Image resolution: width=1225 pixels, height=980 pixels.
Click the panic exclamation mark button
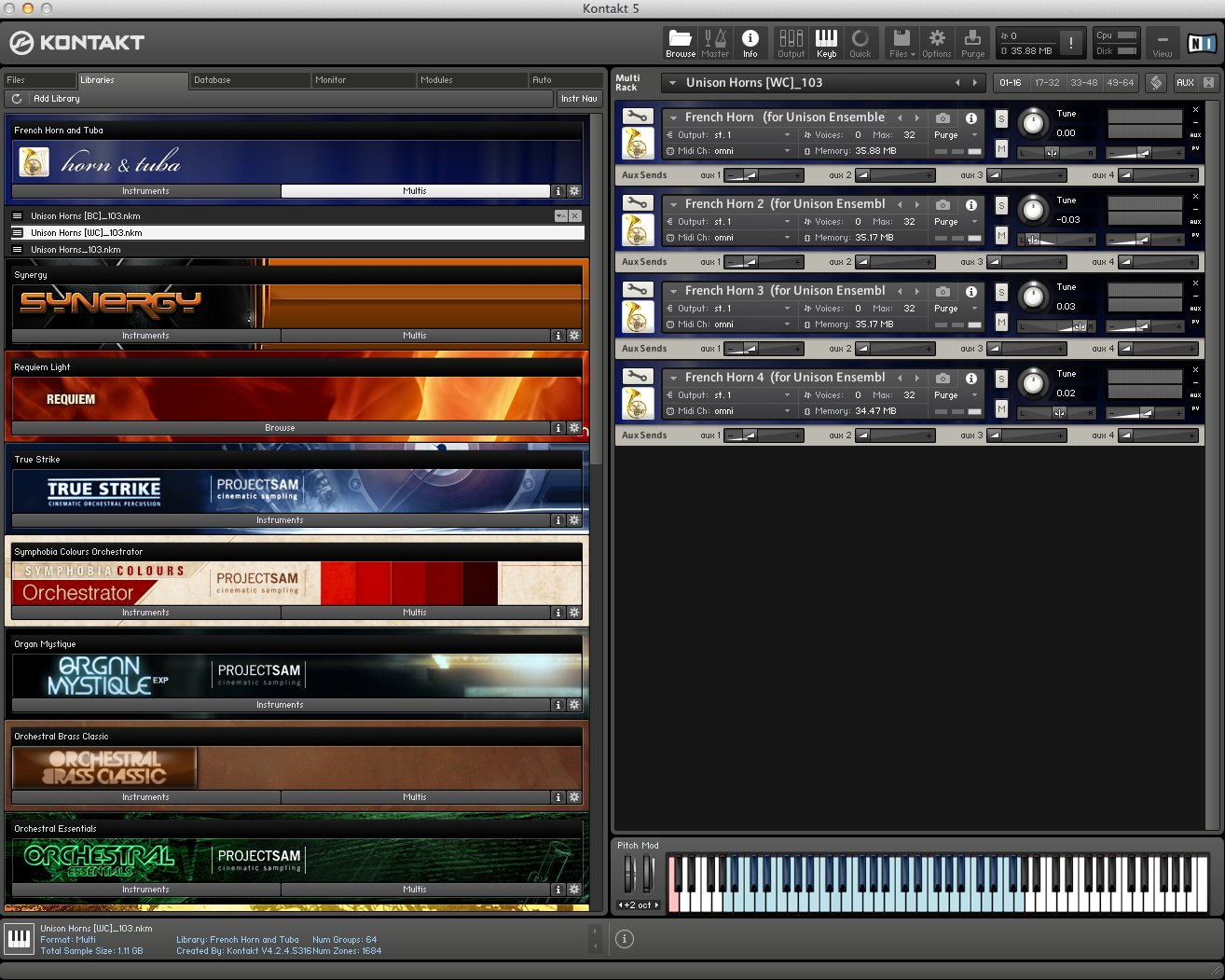pyautogui.click(x=1071, y=43)
